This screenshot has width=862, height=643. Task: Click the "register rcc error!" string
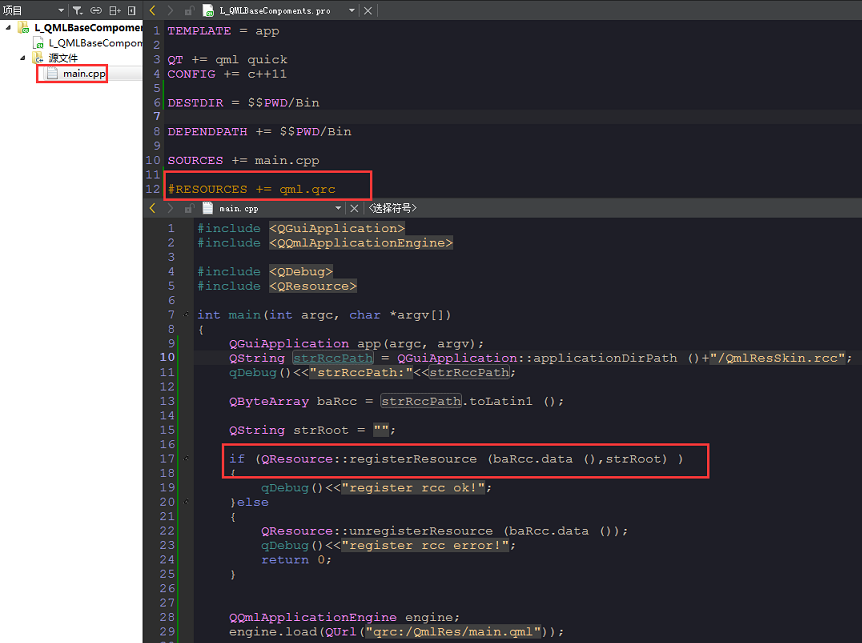pos(426,545)
